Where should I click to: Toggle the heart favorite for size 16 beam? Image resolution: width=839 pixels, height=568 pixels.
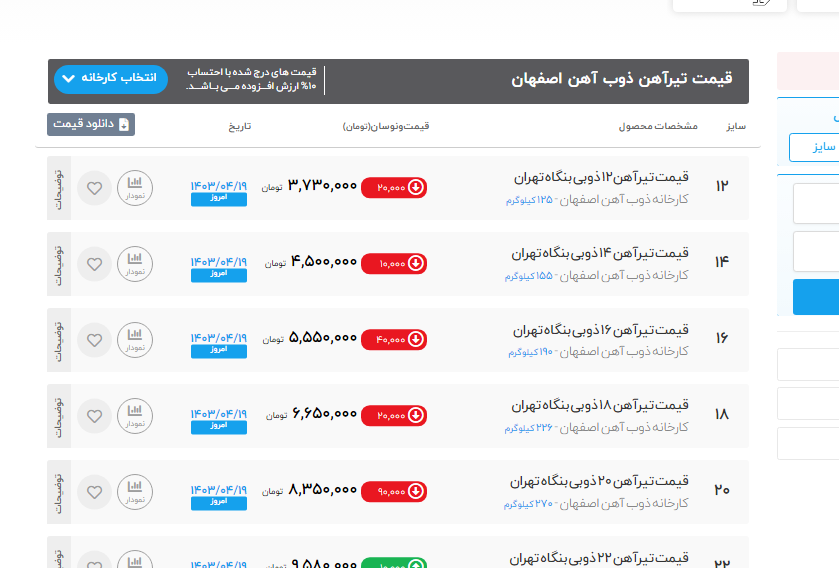95,340
